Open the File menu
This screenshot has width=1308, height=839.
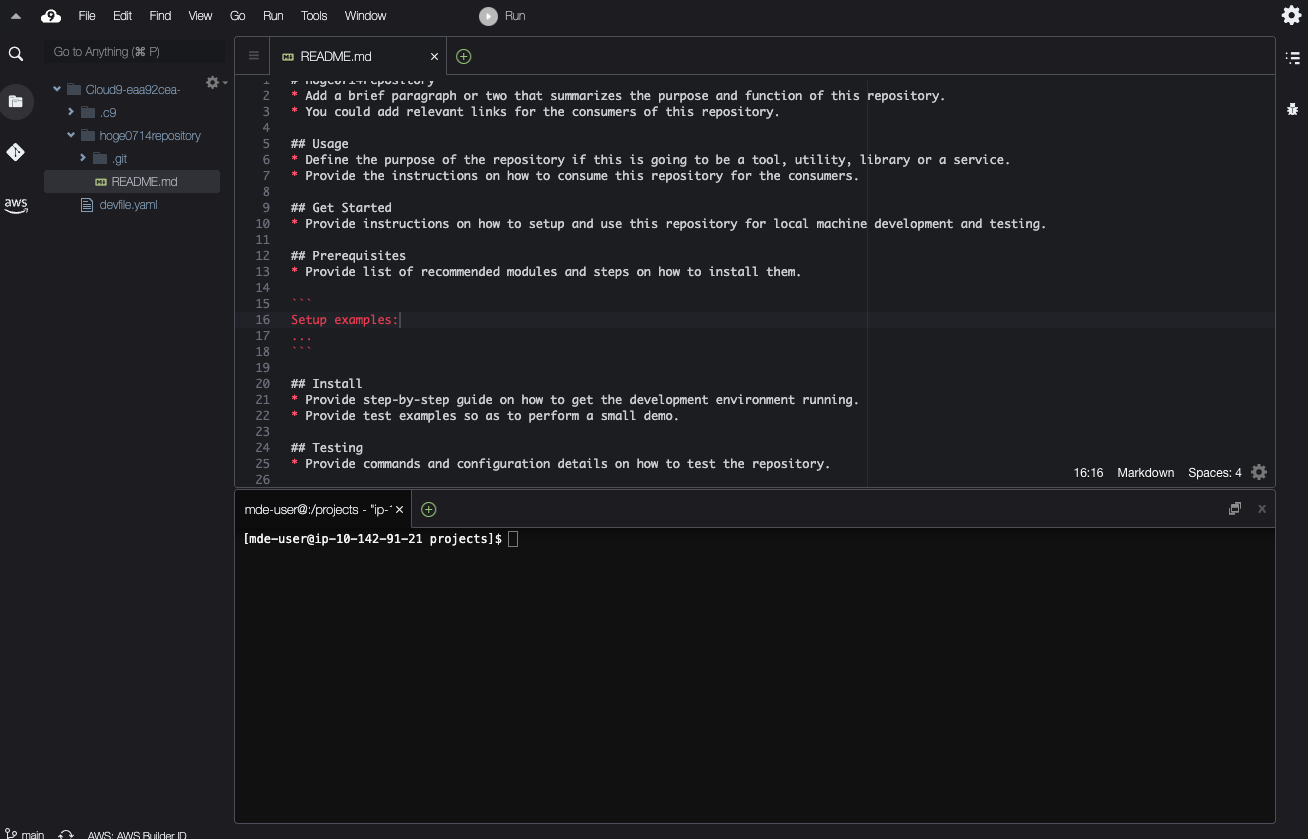pos(87,16)
